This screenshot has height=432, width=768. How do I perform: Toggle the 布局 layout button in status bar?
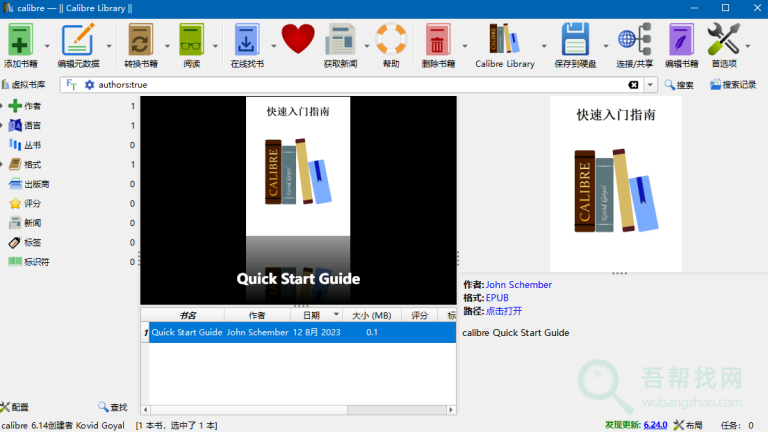tap(688, 425)
